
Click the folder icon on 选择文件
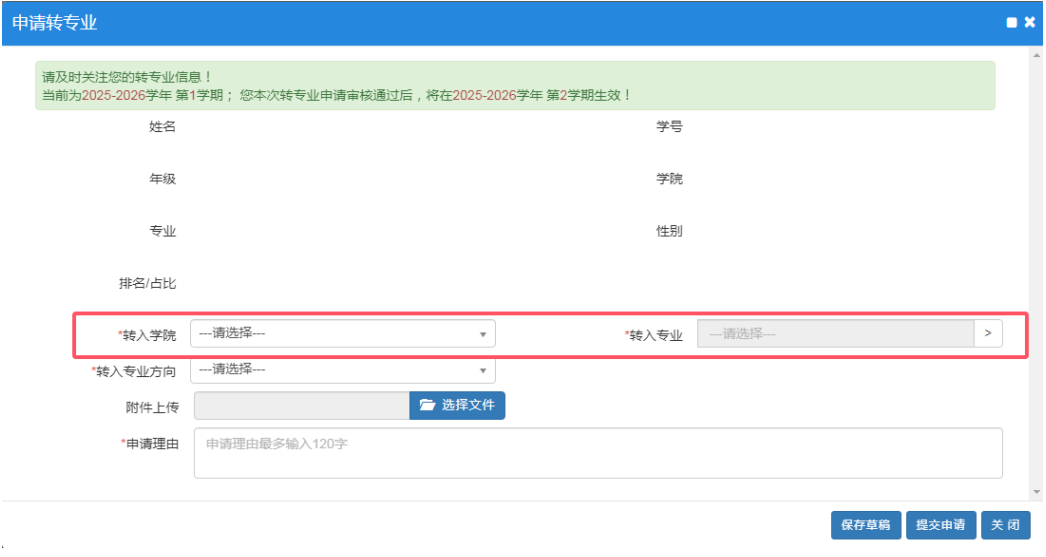(x=428, y=405)
